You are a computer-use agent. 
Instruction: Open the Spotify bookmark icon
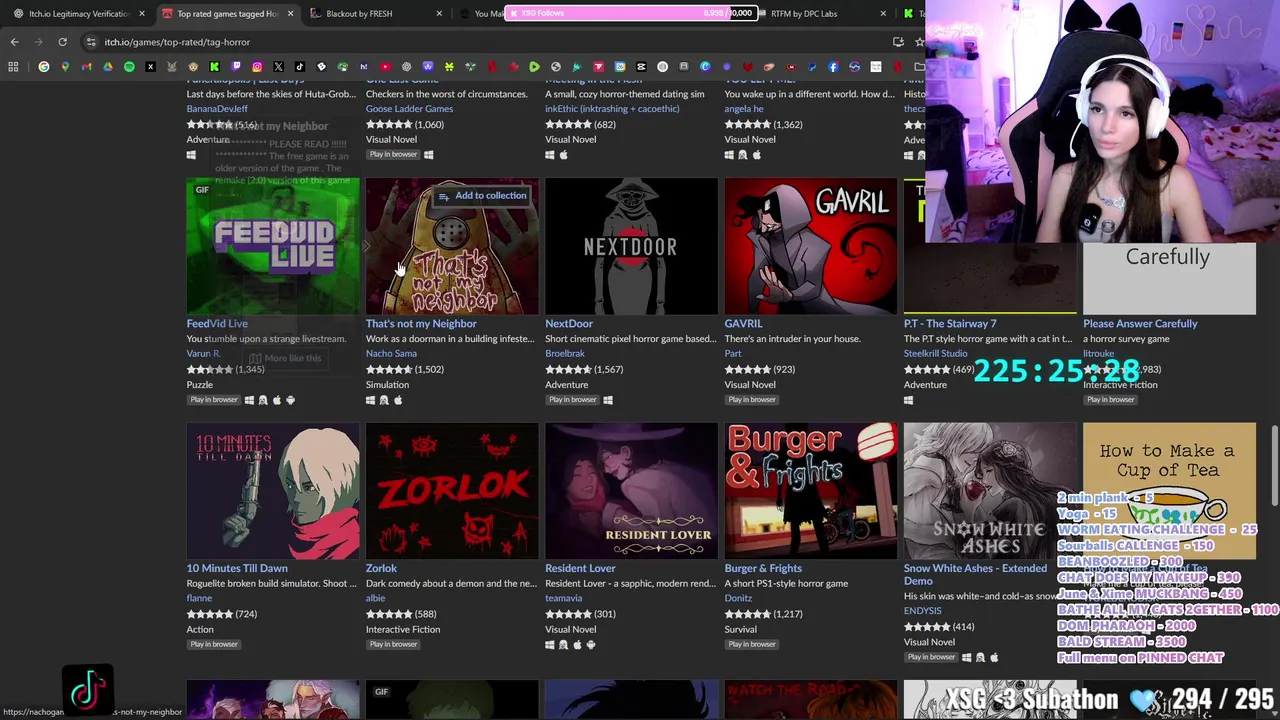[129, 67]
